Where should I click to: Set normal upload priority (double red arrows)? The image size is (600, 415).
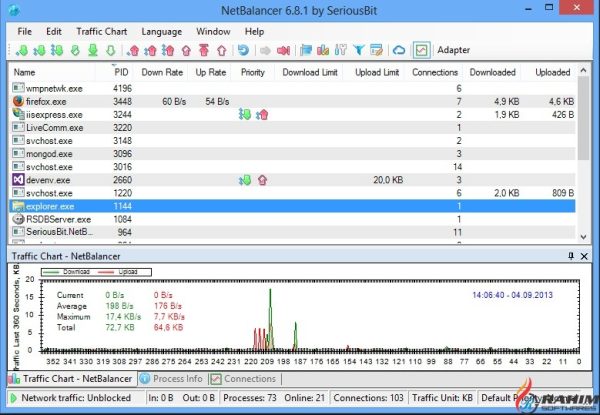(150, 50)
